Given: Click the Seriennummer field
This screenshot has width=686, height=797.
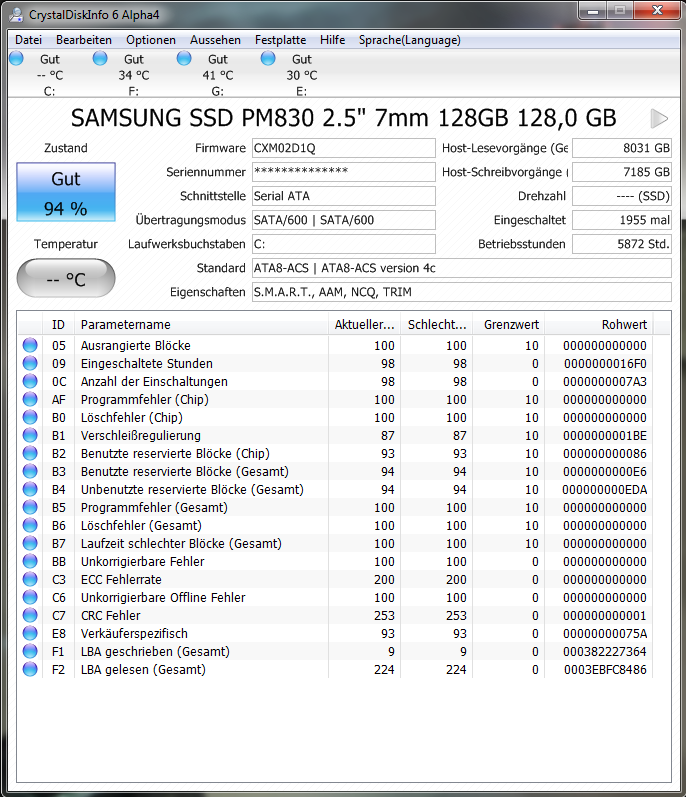Looking at the screenshot, I should pos(344,172).
